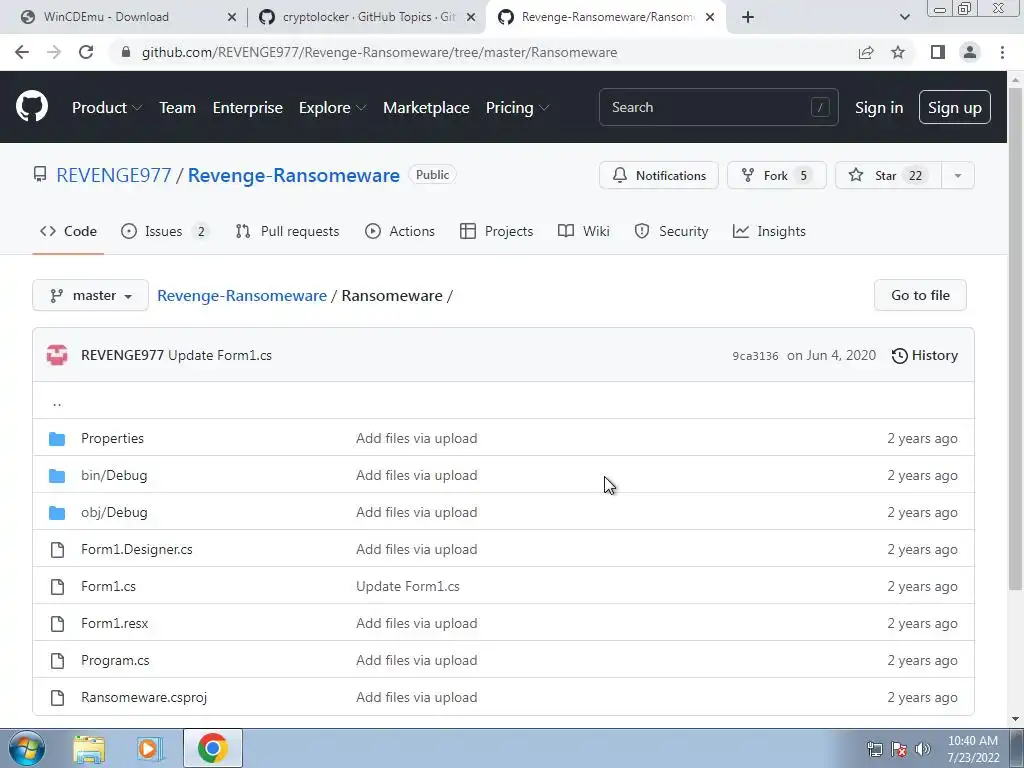Expand the Explore menu dropdown
1024x768 pixels.
332,108
